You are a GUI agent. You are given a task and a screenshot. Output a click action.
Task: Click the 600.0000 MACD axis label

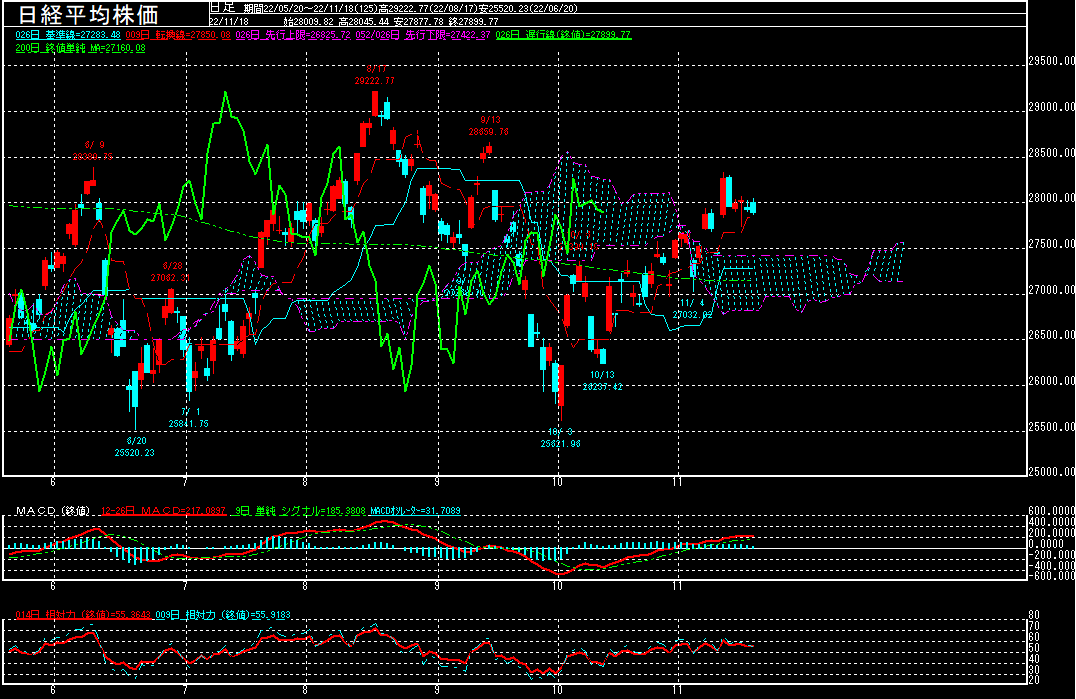pos(1051,511)
